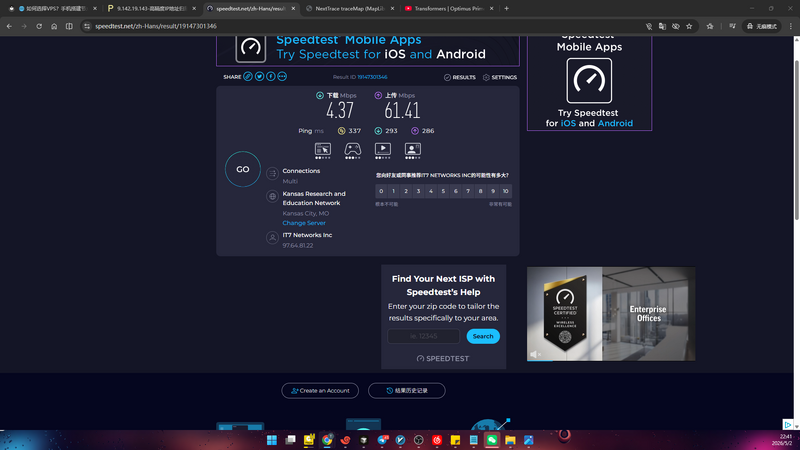
Task: Rate IT7 Networks a 1
Action: [x=393, y=191]
